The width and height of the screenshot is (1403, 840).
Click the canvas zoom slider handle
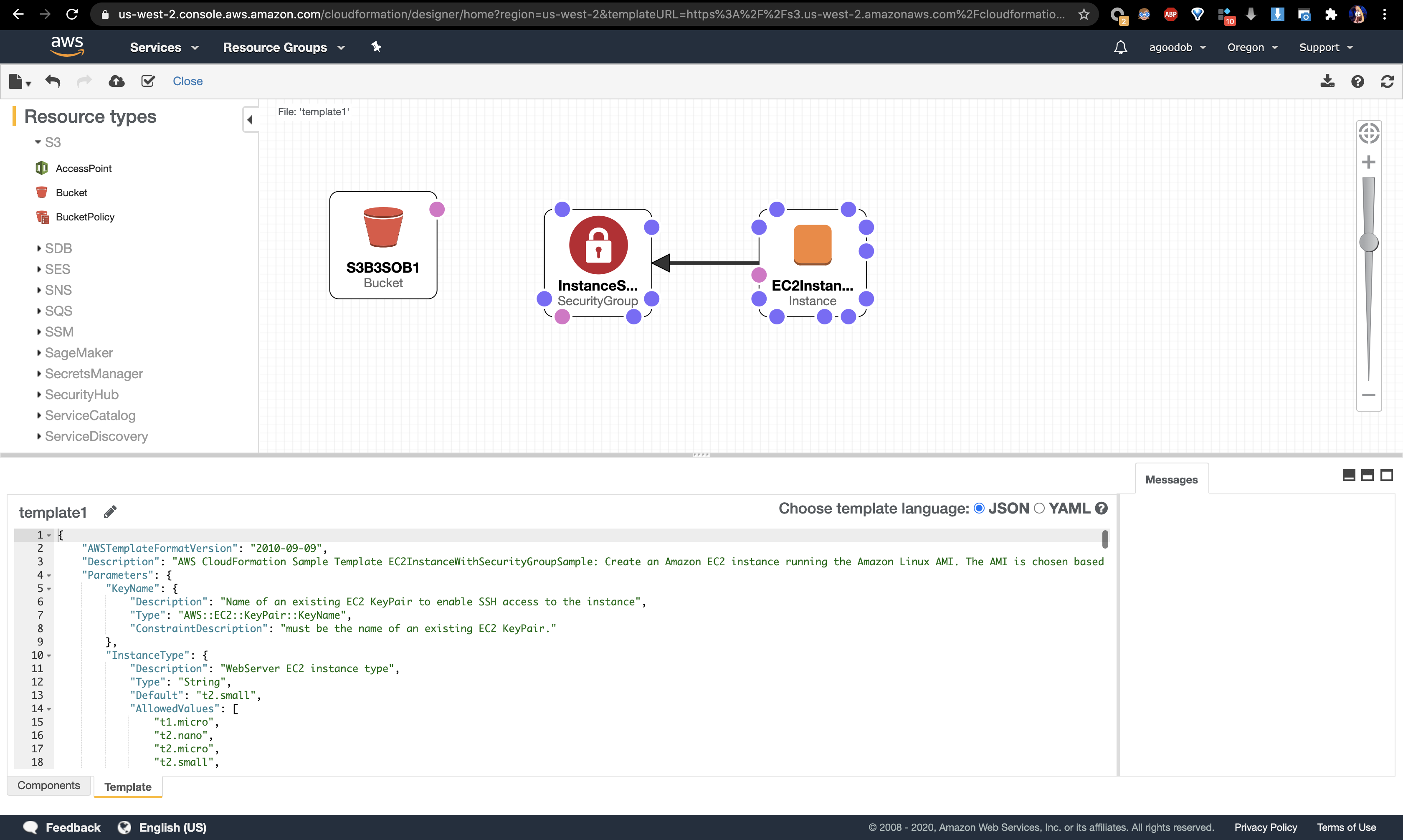(1368, 242)
